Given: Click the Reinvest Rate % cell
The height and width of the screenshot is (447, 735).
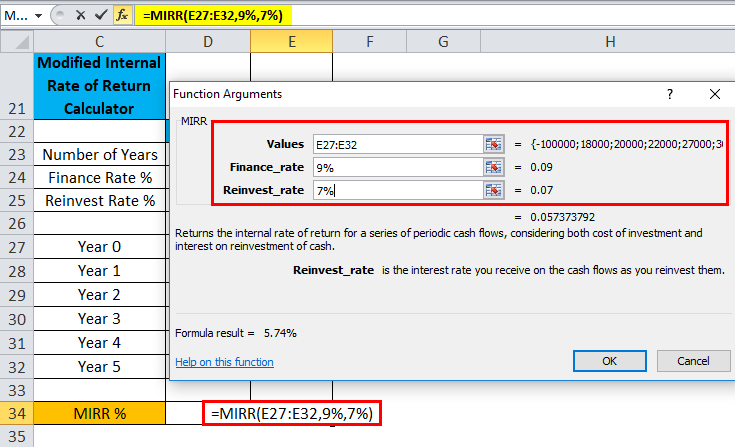Looking at the screenshot, I should pos(99,200).
